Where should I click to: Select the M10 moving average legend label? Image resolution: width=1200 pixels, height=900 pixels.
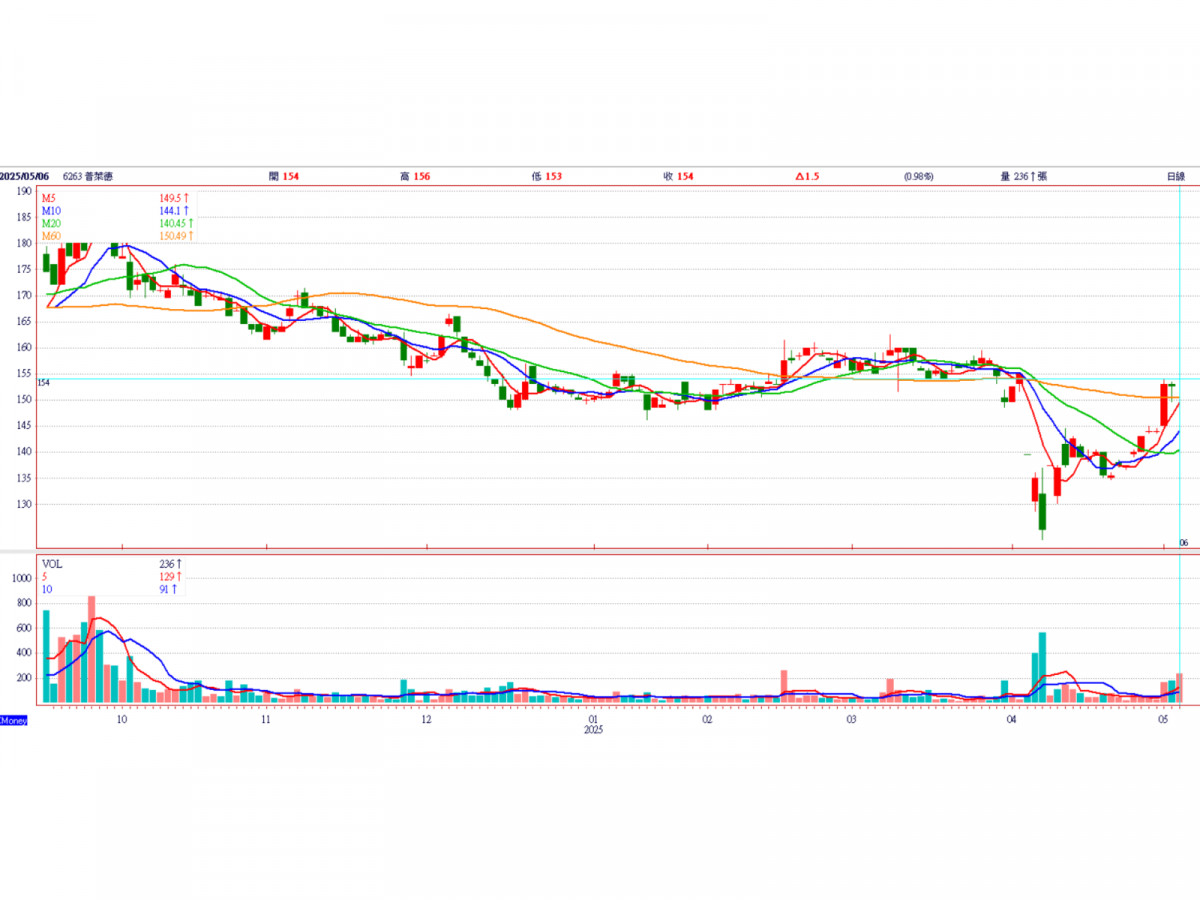point(51,211)
